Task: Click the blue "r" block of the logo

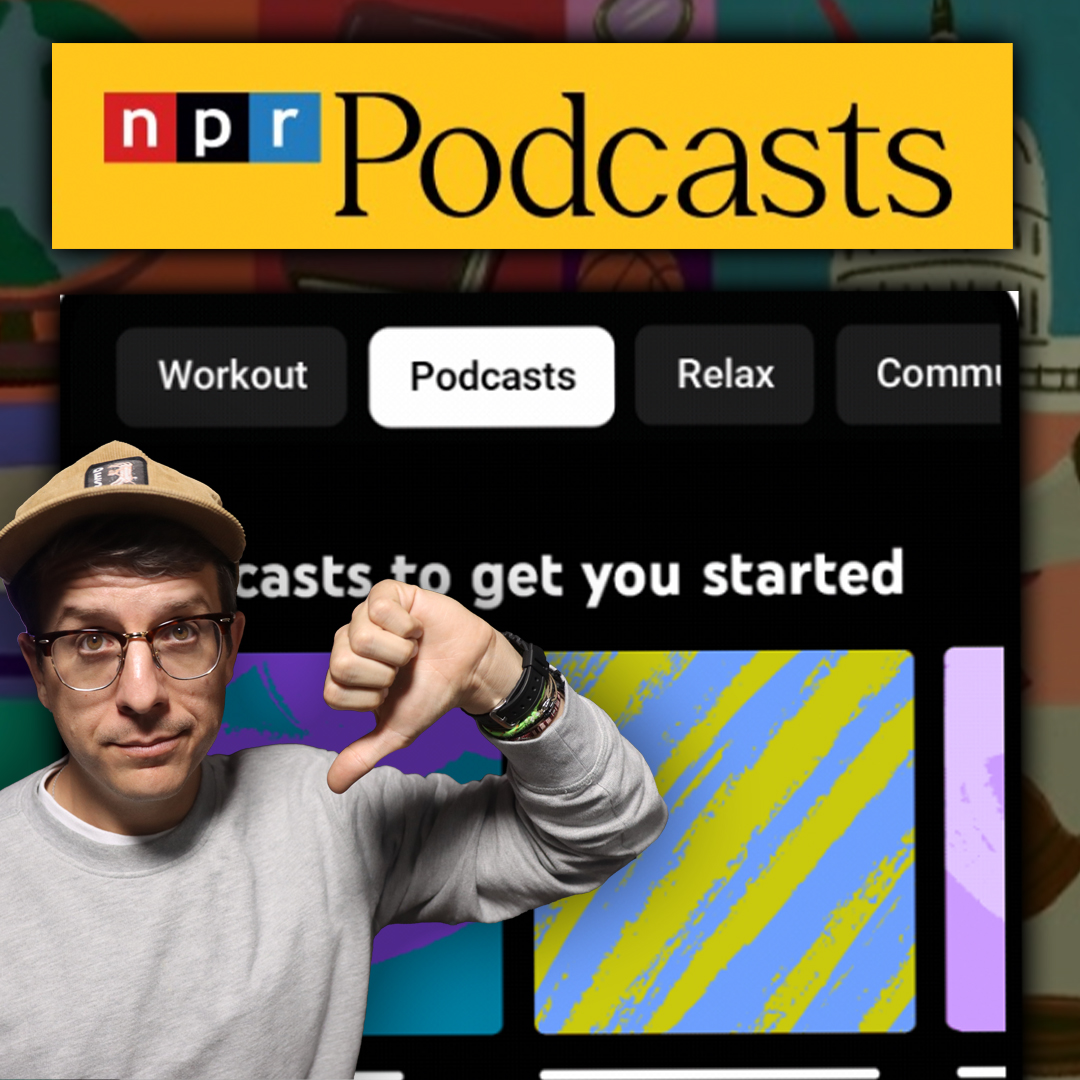Action: [284, 127]
